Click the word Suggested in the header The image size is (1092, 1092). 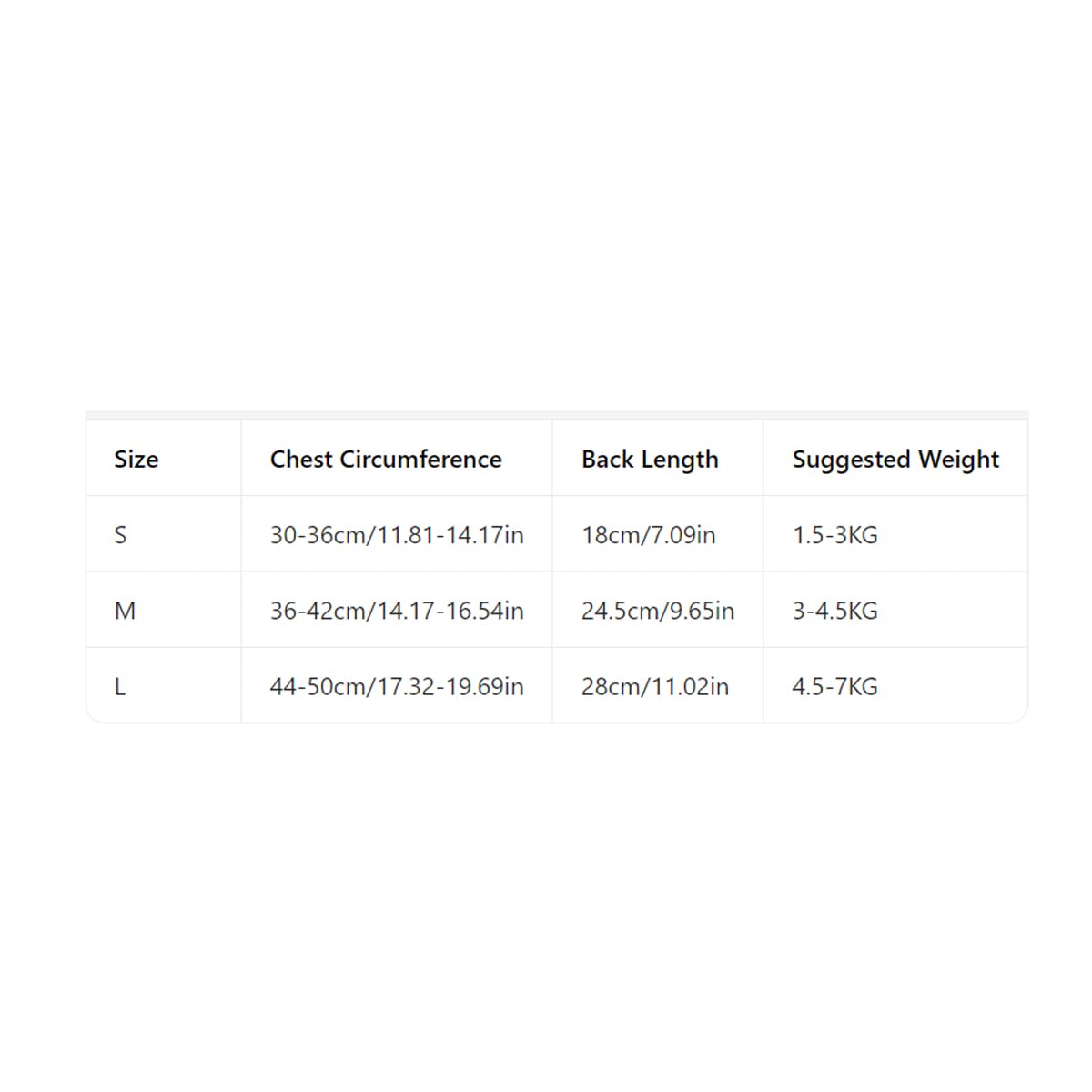(852, 460)
